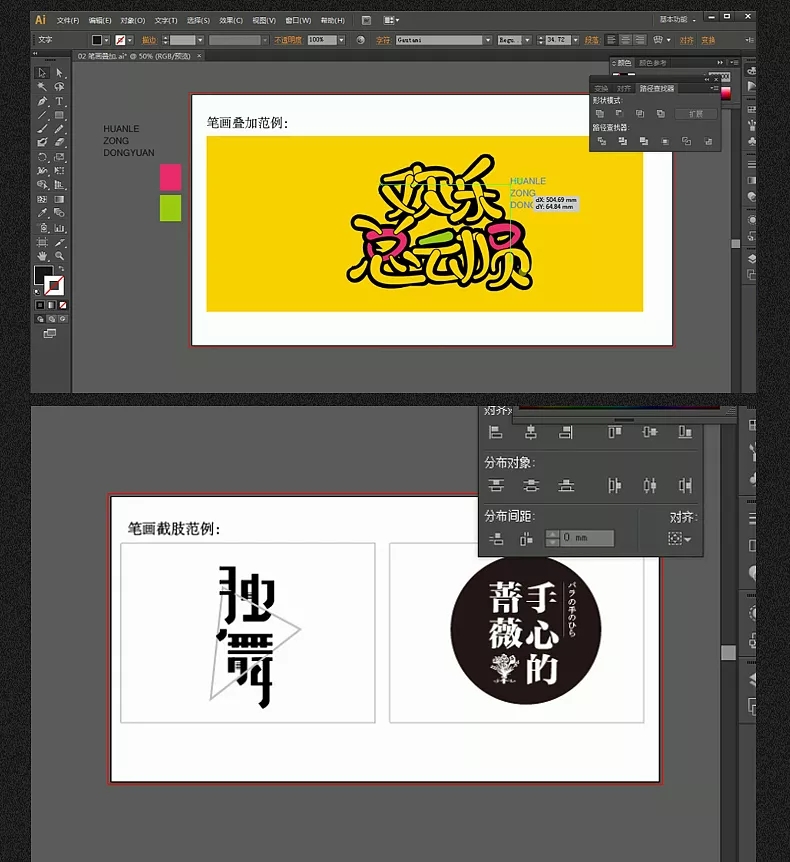This screenshot has height=862, width=790.
Task: Click the distribute spacing mm input field
Action: (587, 538)
